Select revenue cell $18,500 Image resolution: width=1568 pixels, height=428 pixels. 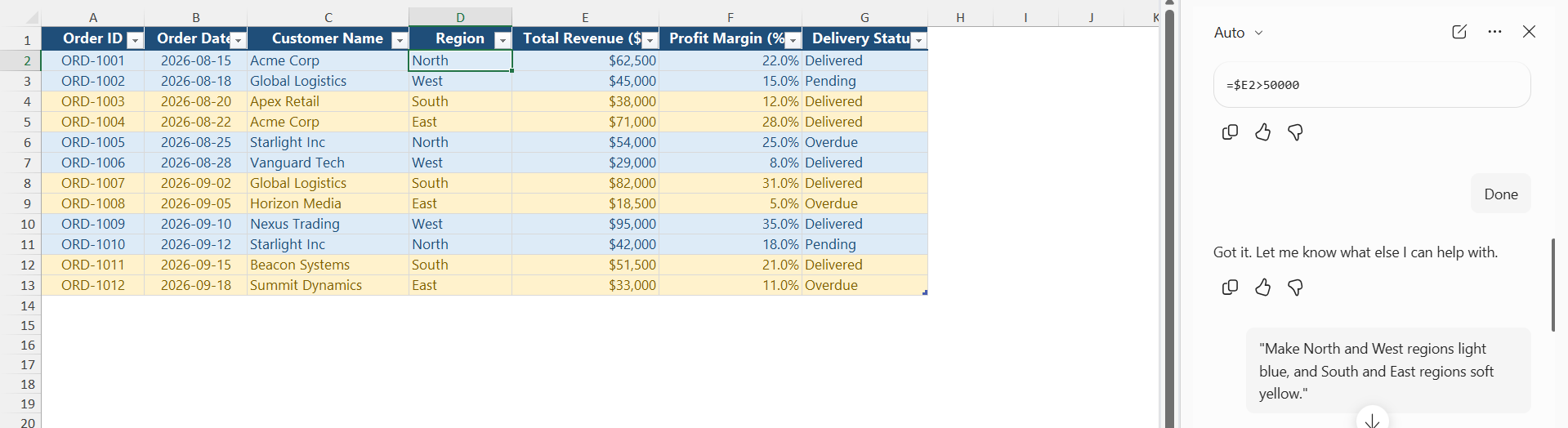[585, 203]
